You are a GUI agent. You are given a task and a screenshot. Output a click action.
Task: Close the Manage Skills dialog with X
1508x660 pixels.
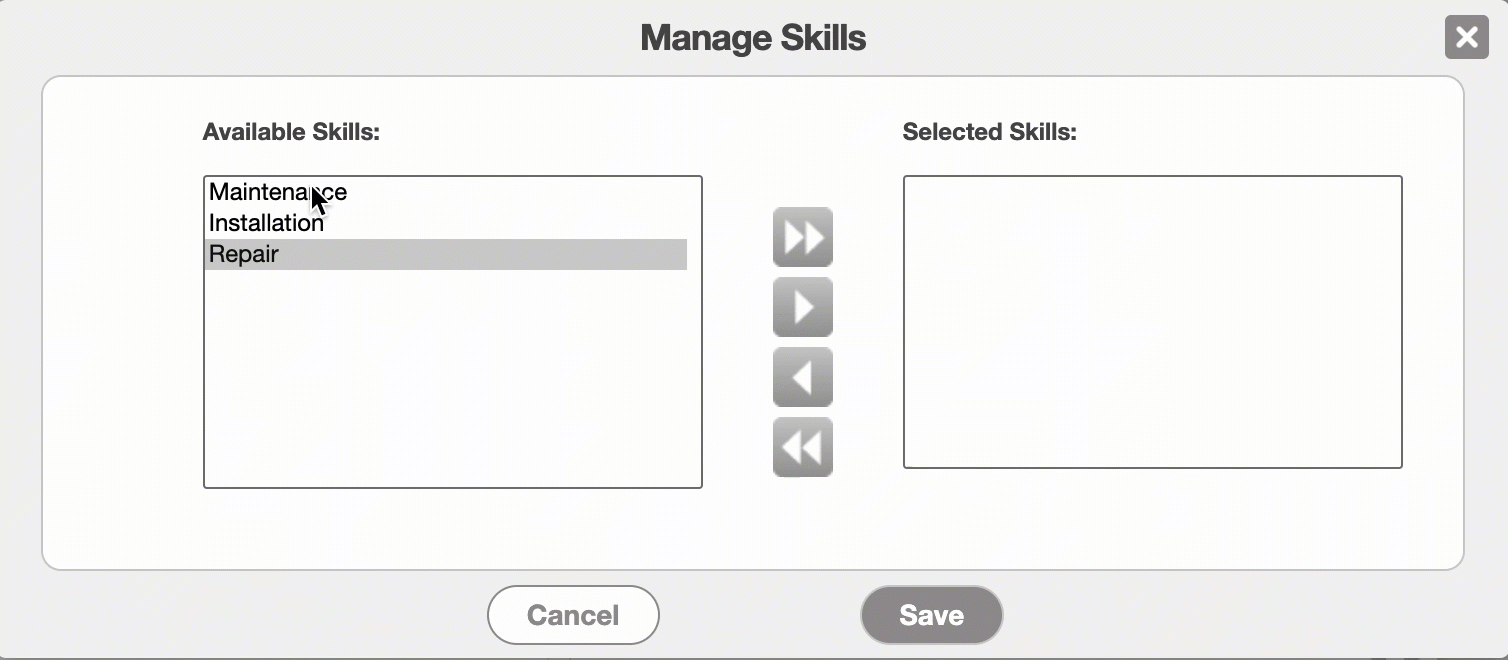click(1466, 38)
